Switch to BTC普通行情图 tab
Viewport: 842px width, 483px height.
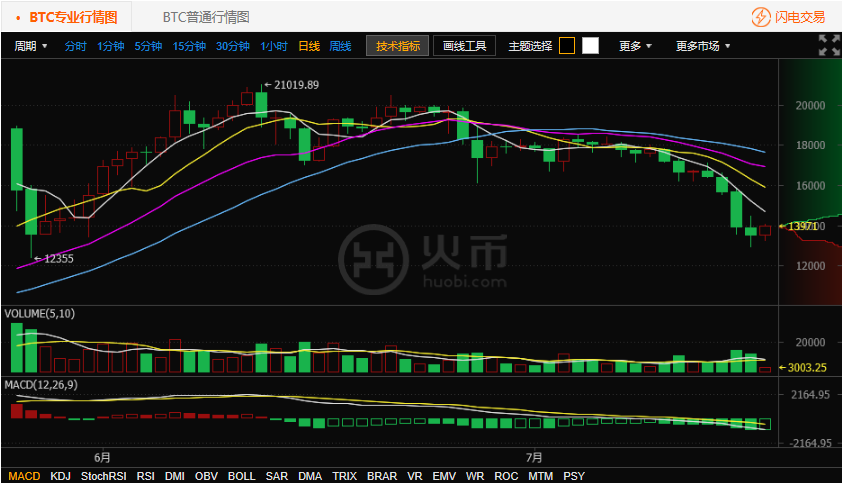tap(206, 17)
